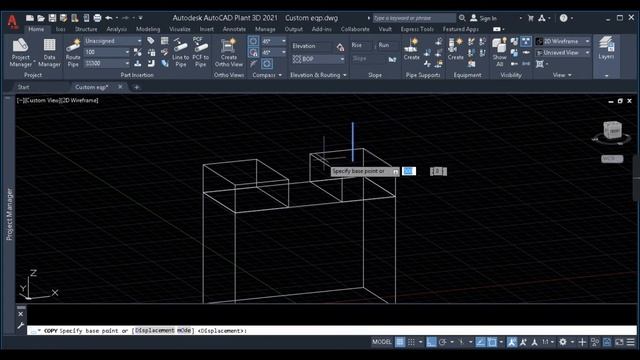This screenshot has width=640, height=360.
Task: Click the Plot printer icon
Action: tap(97, 18)
